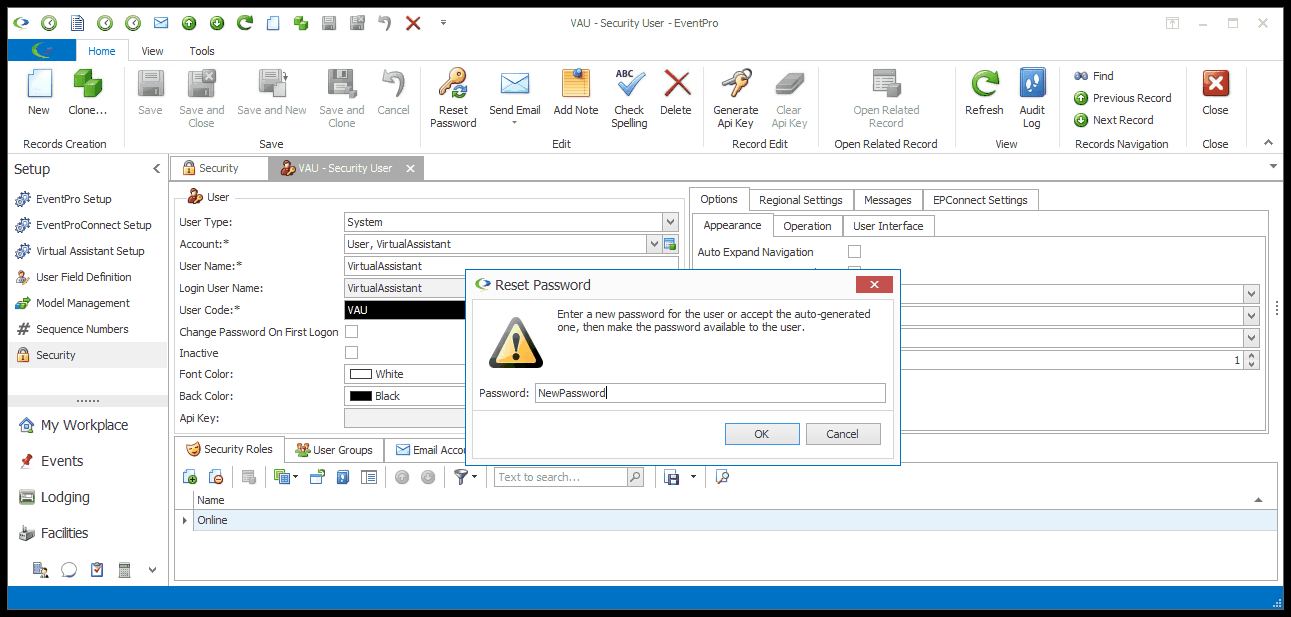Click Reset Password key icon in ribbon

453,84
